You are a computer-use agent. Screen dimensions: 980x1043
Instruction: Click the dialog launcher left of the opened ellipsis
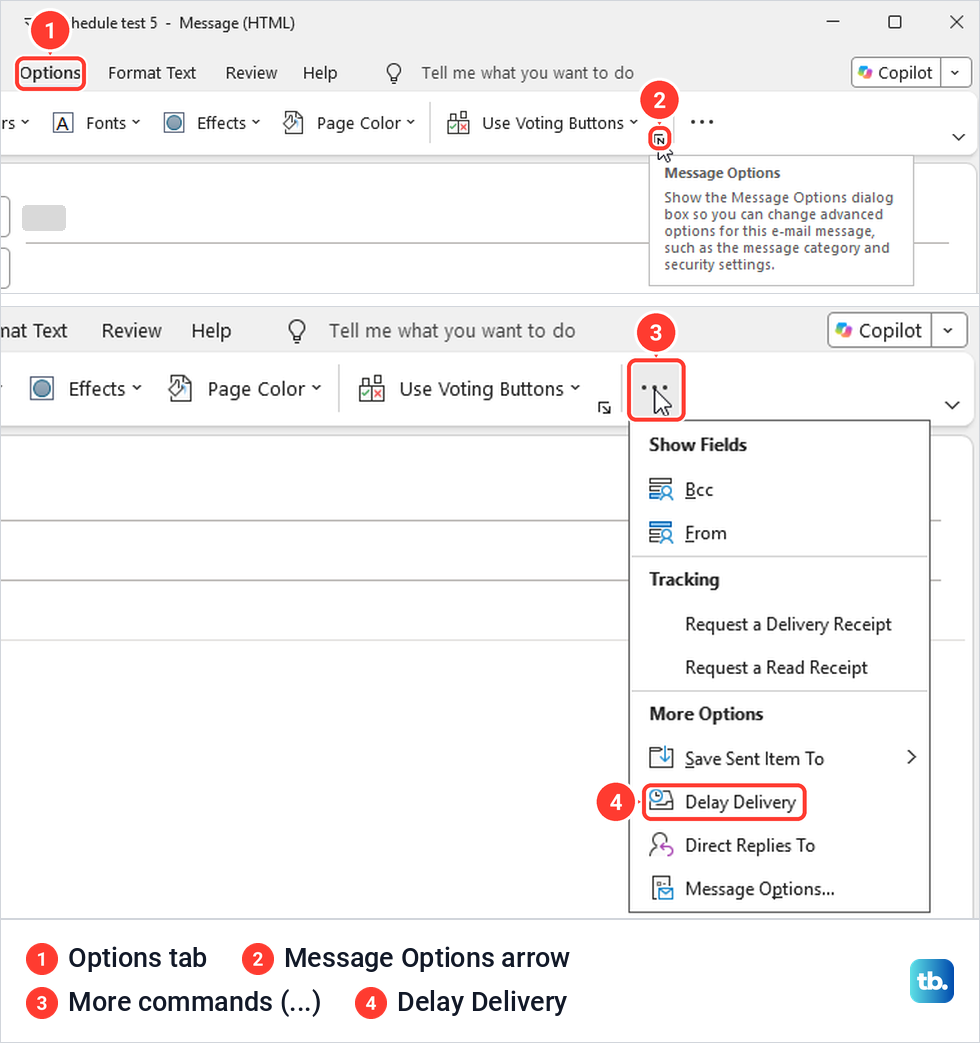coord(604,408)
